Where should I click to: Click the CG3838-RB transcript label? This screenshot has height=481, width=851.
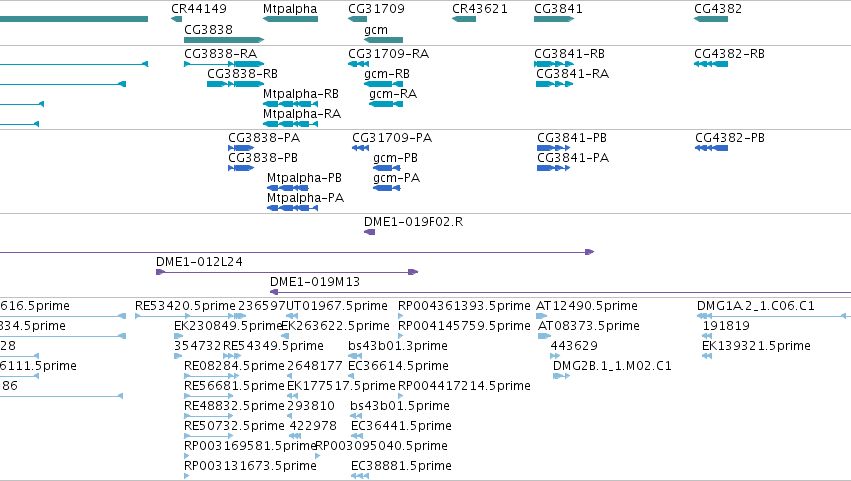242,74
